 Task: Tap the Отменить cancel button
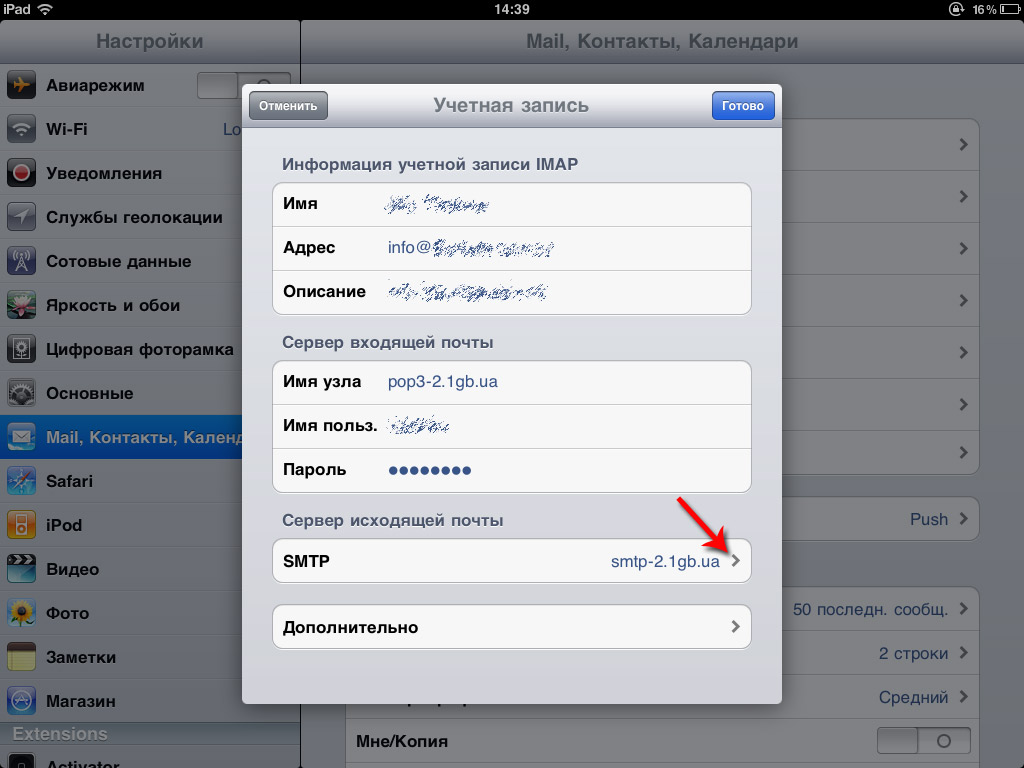(x=288, y=106)
